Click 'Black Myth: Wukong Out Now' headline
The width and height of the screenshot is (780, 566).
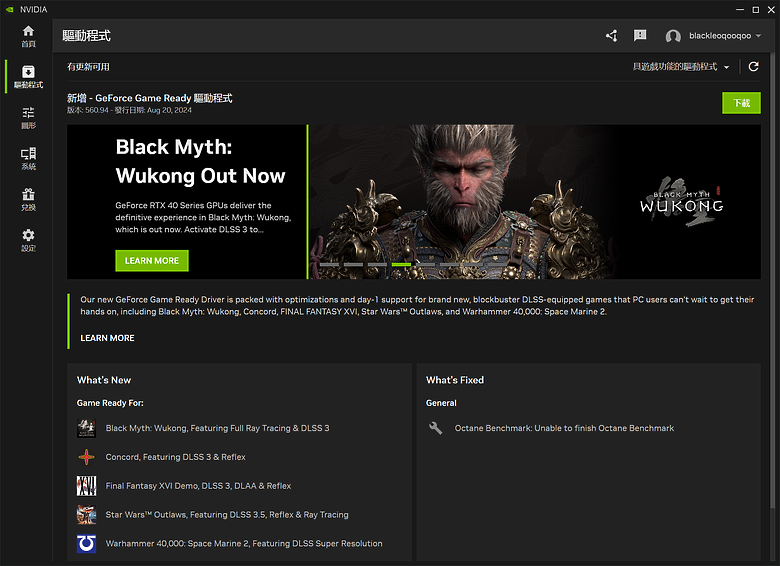click(x=200, y=161)
